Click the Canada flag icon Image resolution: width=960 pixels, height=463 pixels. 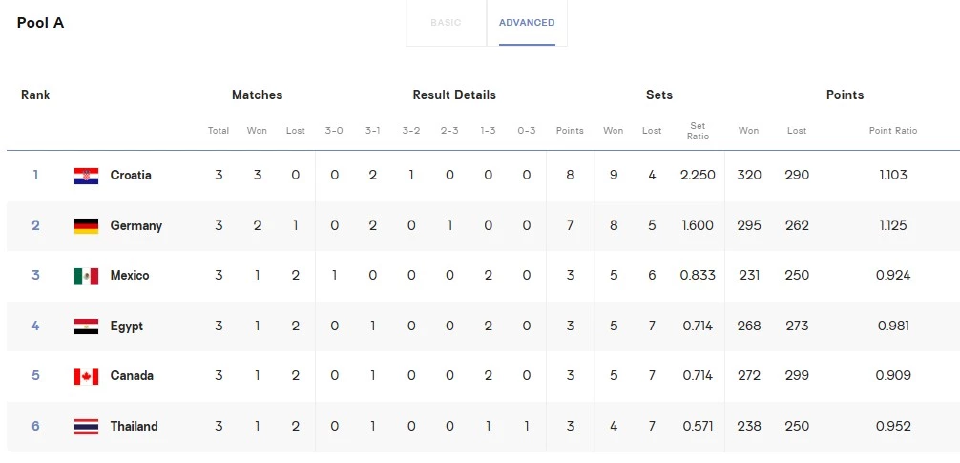86,377
